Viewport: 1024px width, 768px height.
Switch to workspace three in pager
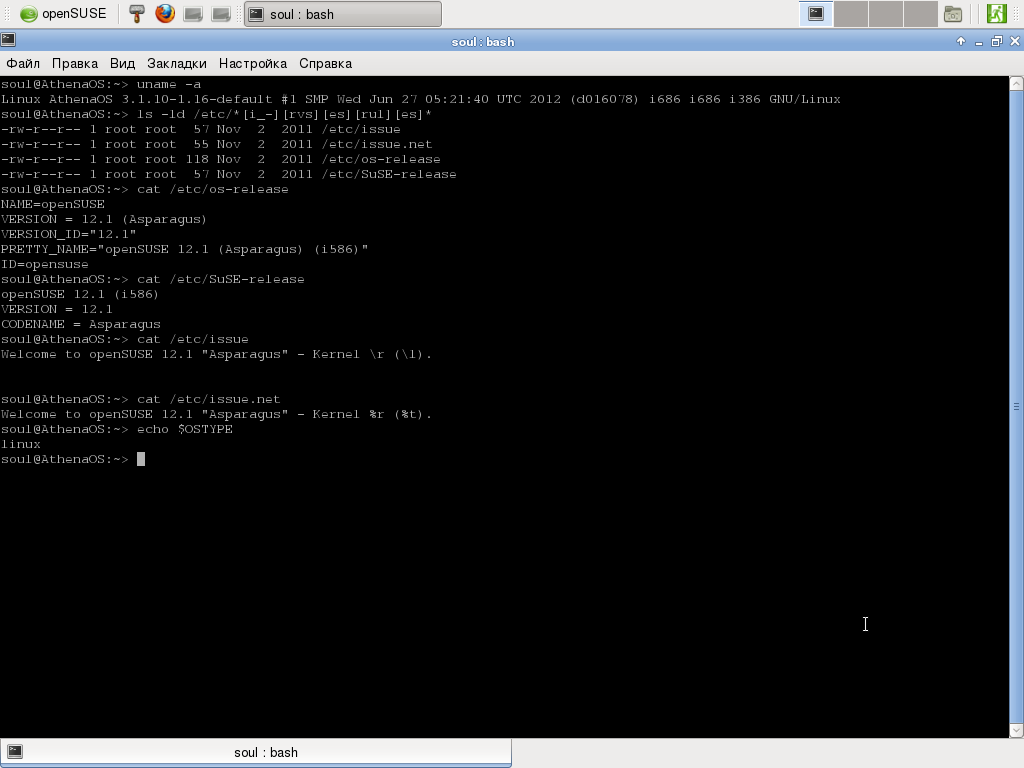tap(886, 14)
